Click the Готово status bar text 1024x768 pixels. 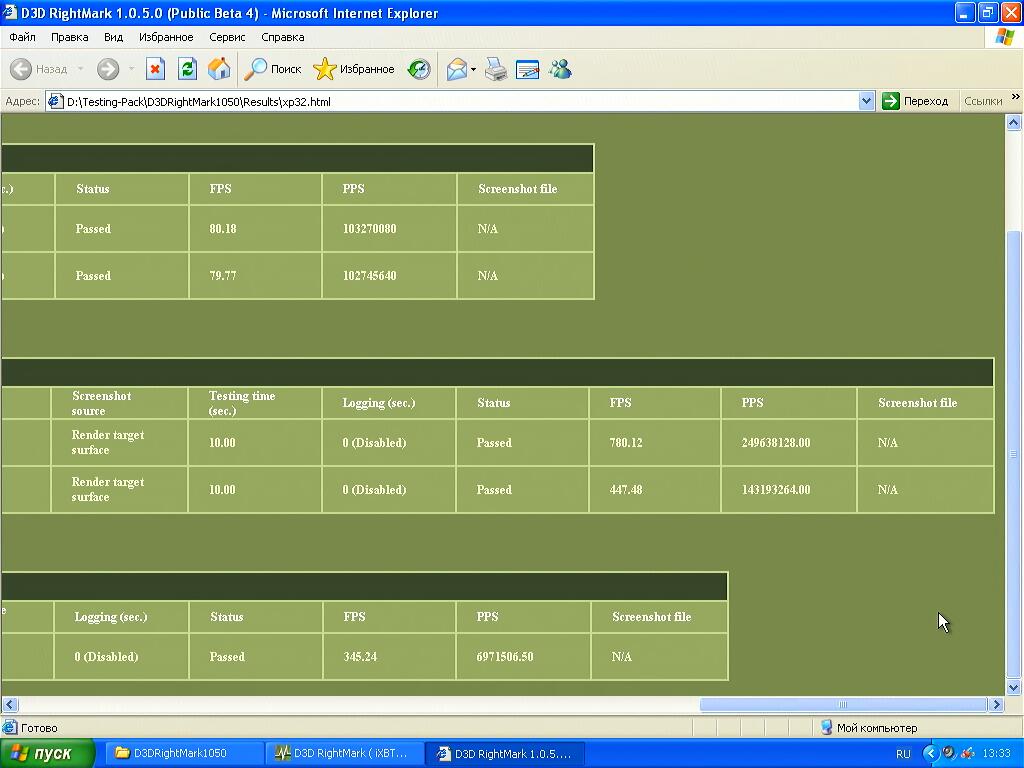pos(39,728)
